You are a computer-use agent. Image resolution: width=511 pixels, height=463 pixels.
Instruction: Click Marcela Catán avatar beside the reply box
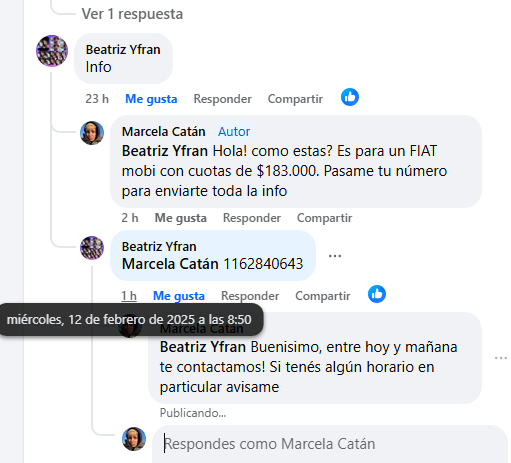click(x=134, y=439)
